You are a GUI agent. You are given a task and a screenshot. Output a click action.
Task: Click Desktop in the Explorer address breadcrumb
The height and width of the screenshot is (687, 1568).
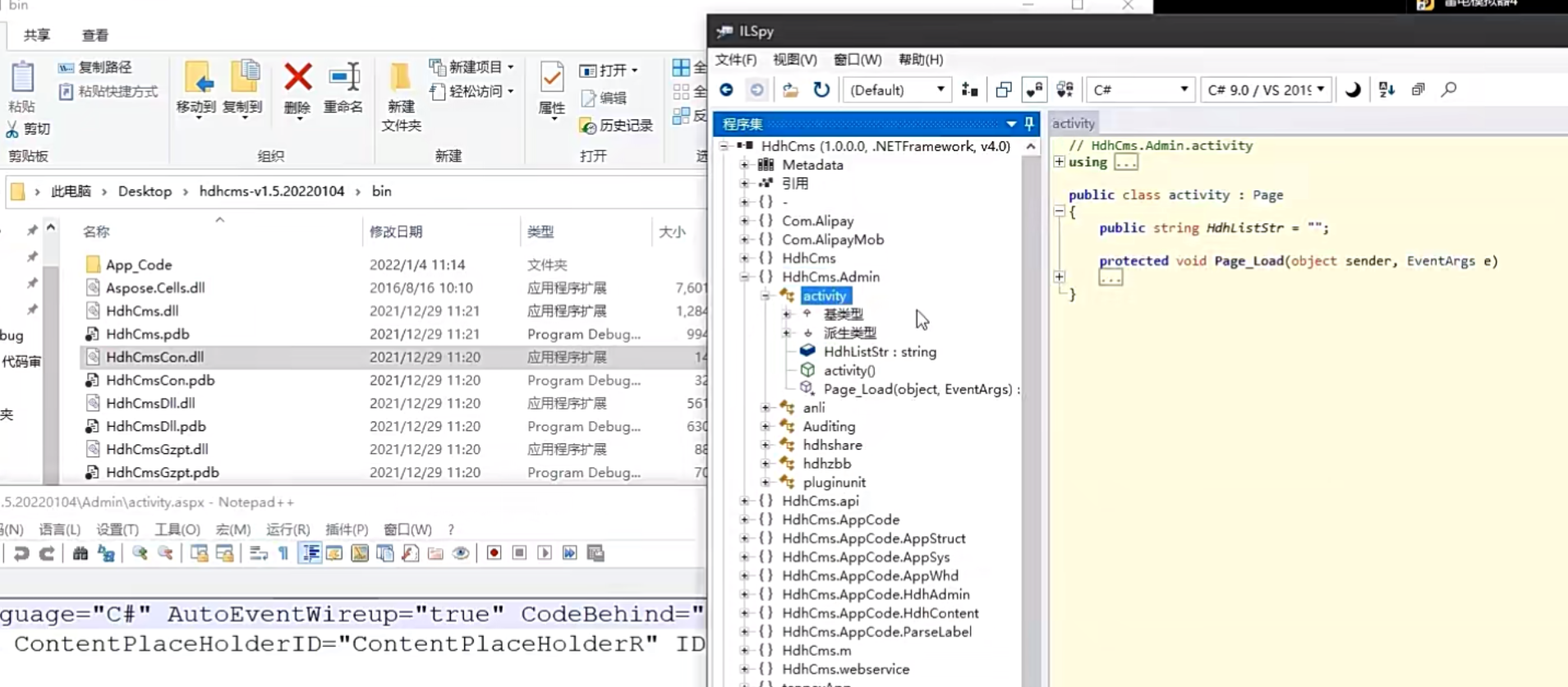[145, 191]
